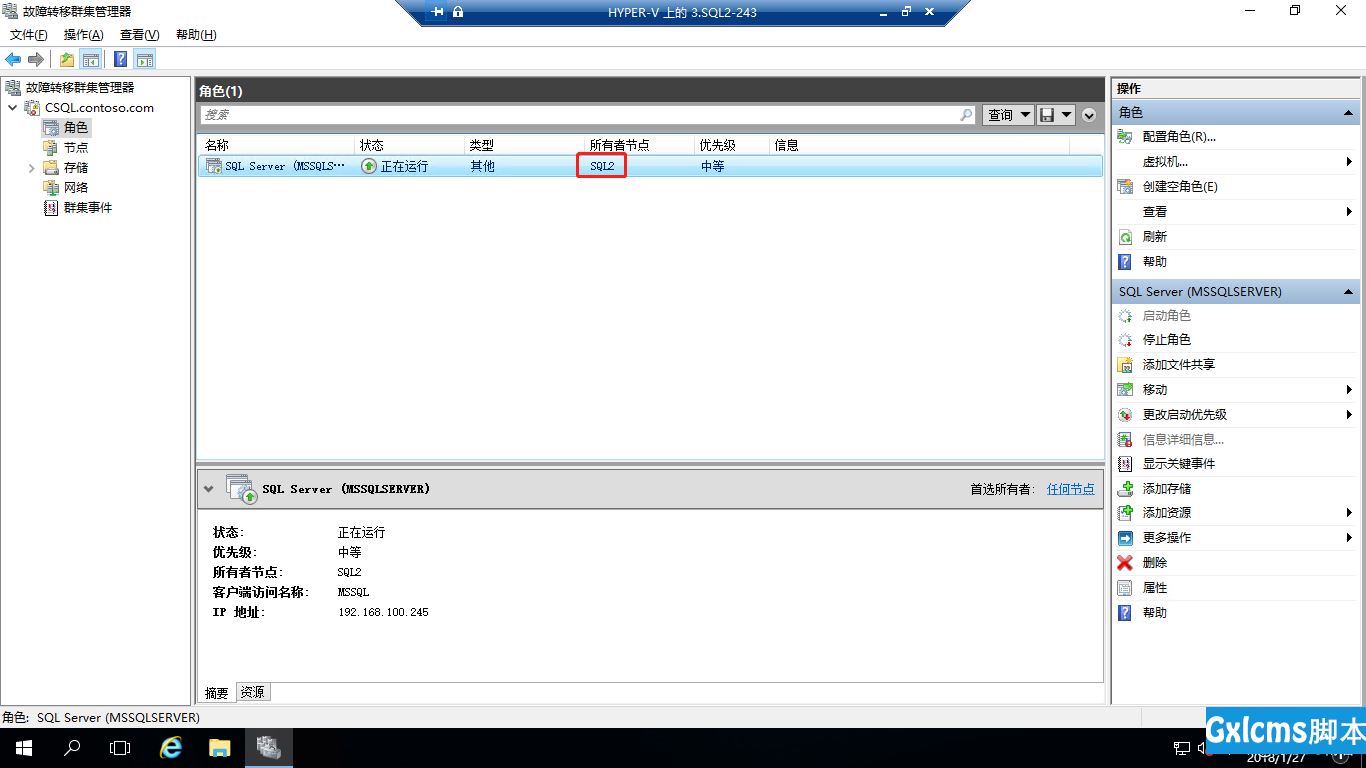1366x768 pixels.
Task: Sort by 优先级 column header
Action: point(732,145)
